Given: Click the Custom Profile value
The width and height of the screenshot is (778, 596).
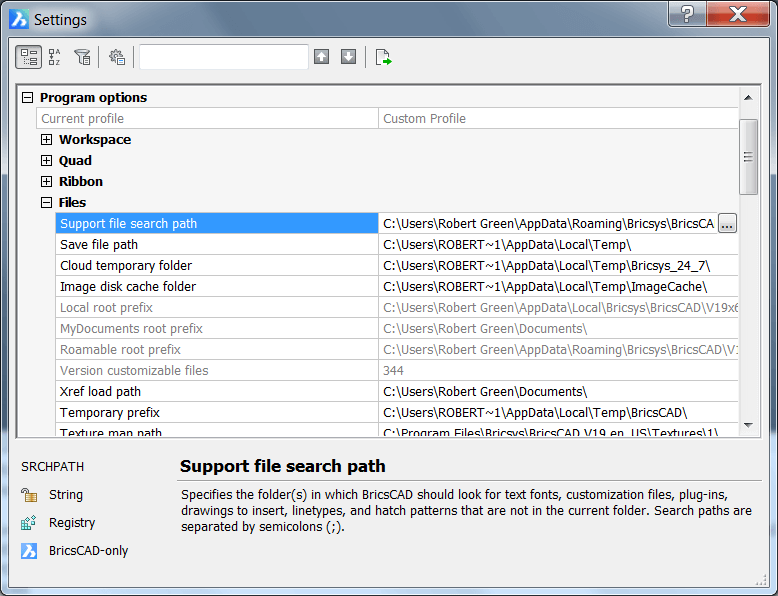Looking at the screenshot, I should tap(424, 119).
